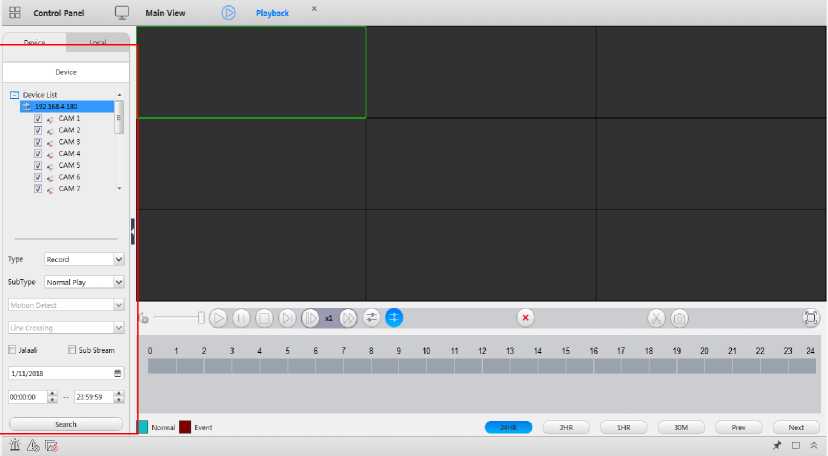Click the alarm icon in the status bar
This screenshot has height=456, width=828.
click(15, 445)
